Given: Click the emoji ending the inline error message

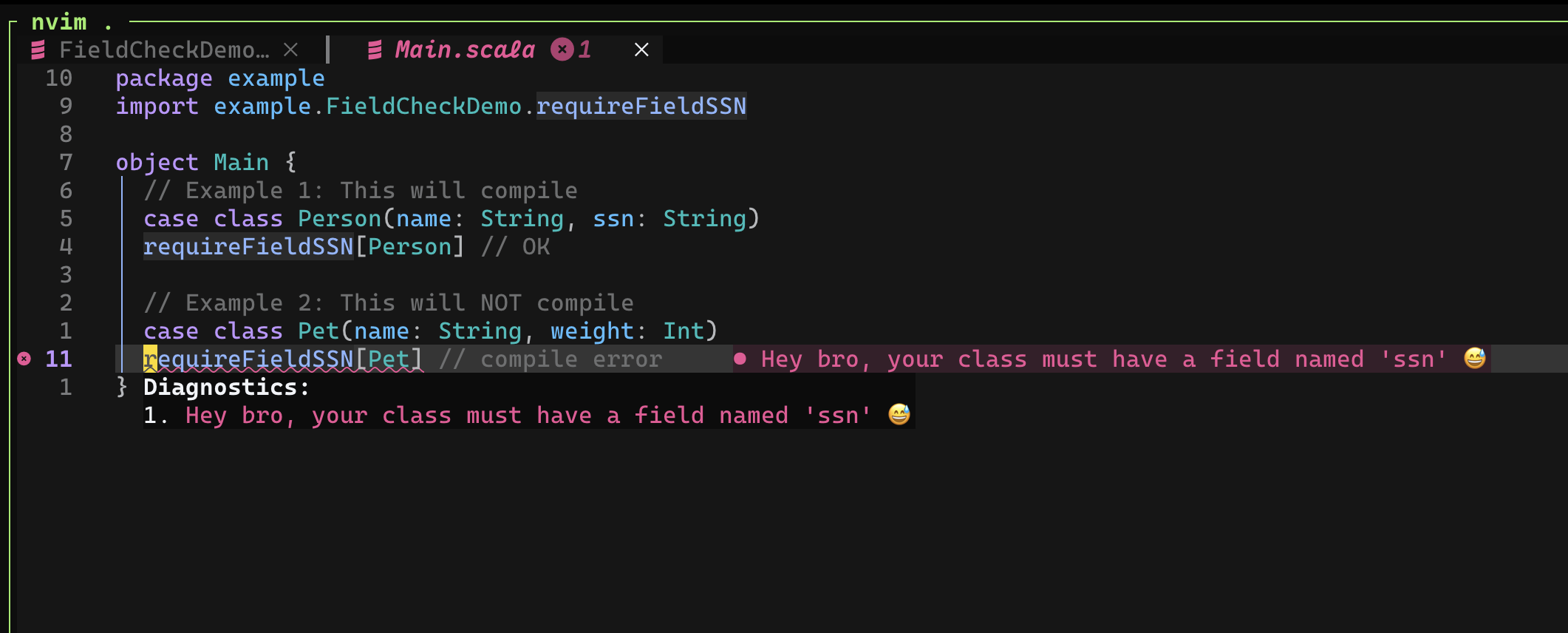Looking at the screenshot, I should 1474,358.
